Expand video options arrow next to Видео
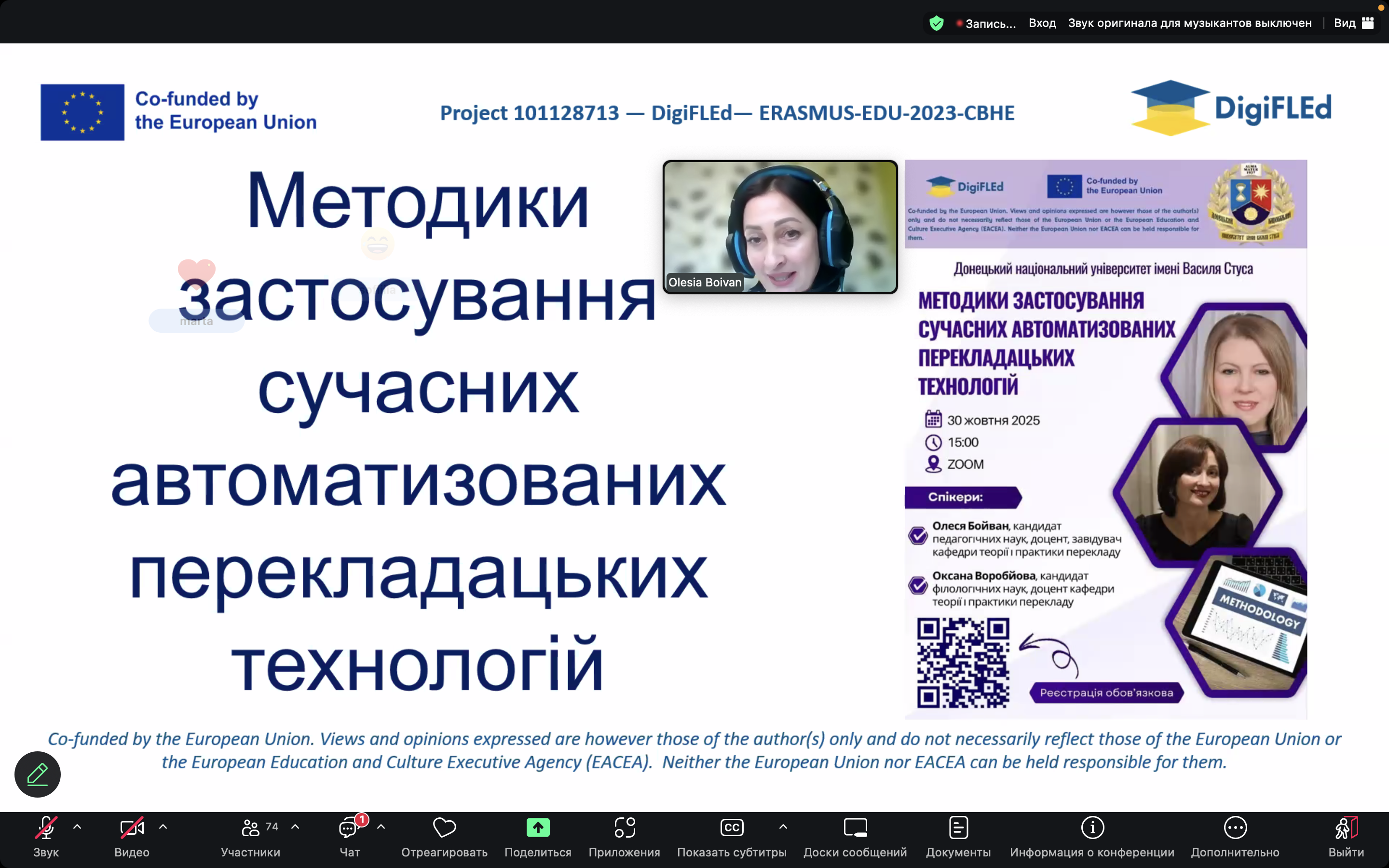Viewport: 1389px width, 868px height. pyautogui.click(x=163, y=827)
